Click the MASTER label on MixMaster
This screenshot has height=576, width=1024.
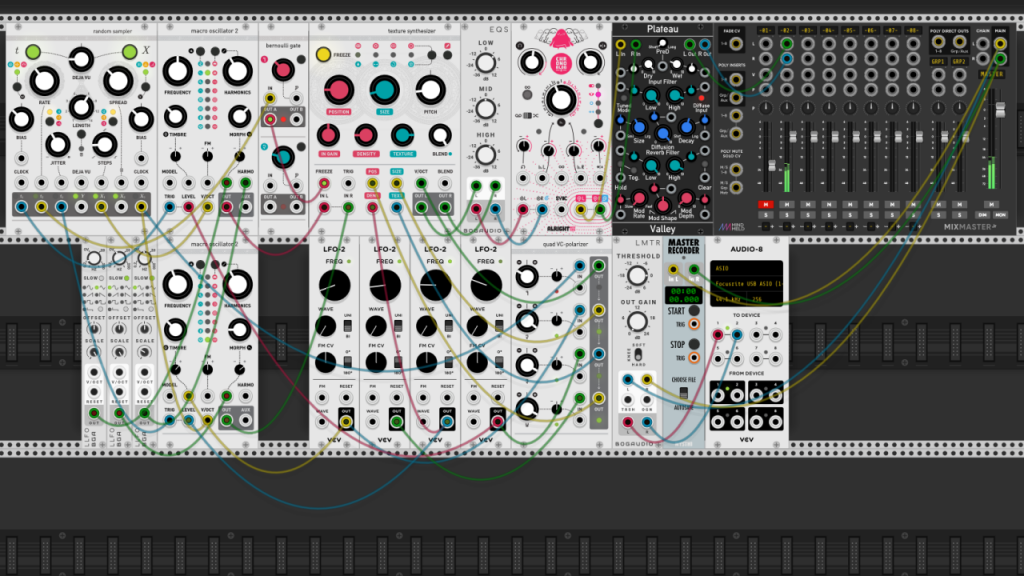(x=991, y=74)
